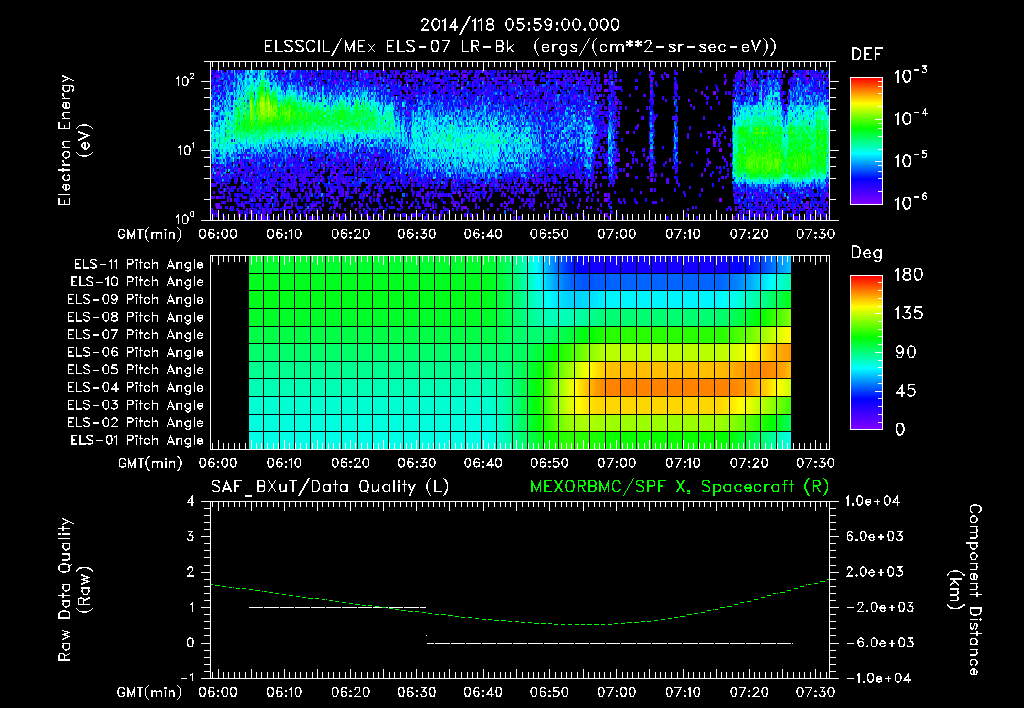Click the ELS-06 Pitch Angle row label

click(x=136, y=353)
